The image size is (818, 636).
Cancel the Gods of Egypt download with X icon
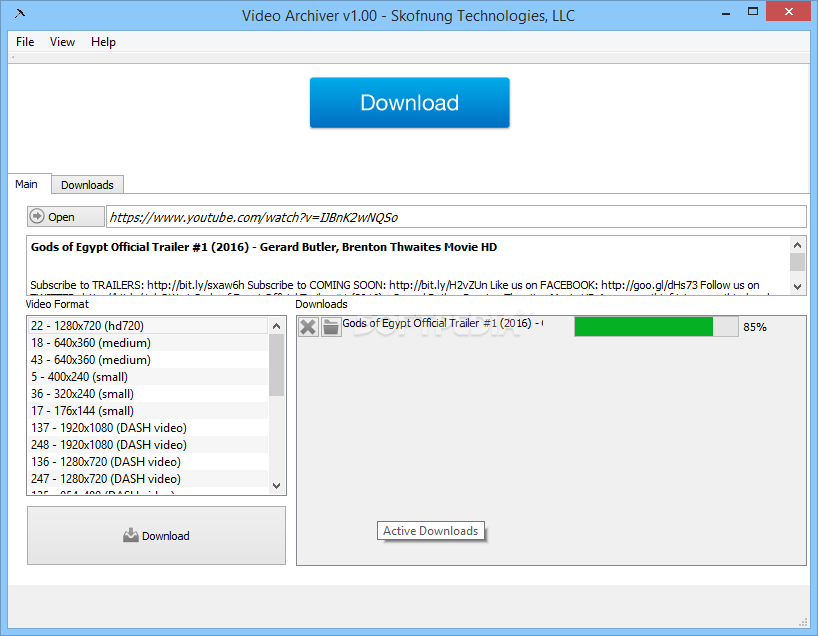pyautogui.click(x=308, y=327)
